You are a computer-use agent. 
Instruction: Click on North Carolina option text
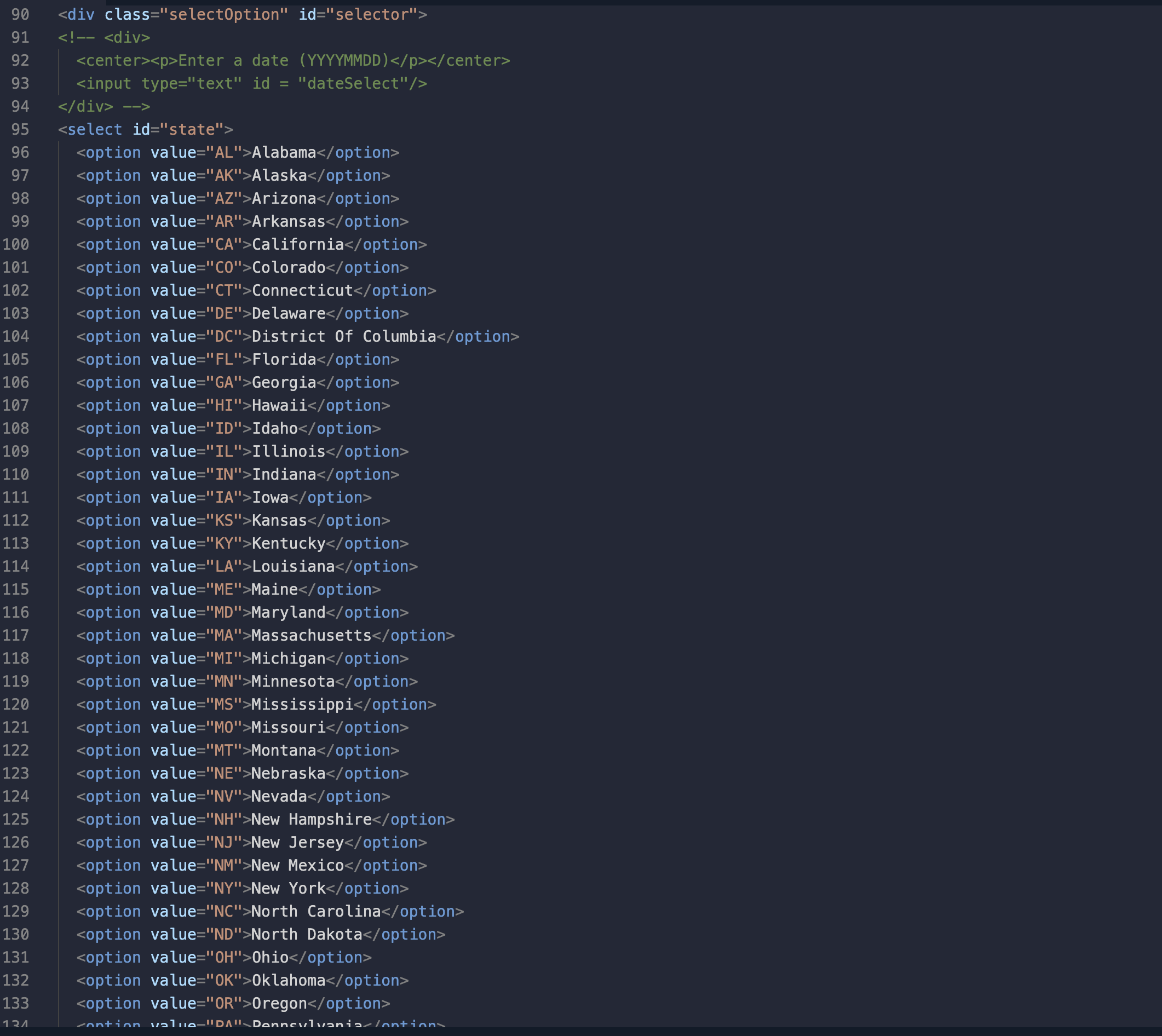[x=315, y=911]
